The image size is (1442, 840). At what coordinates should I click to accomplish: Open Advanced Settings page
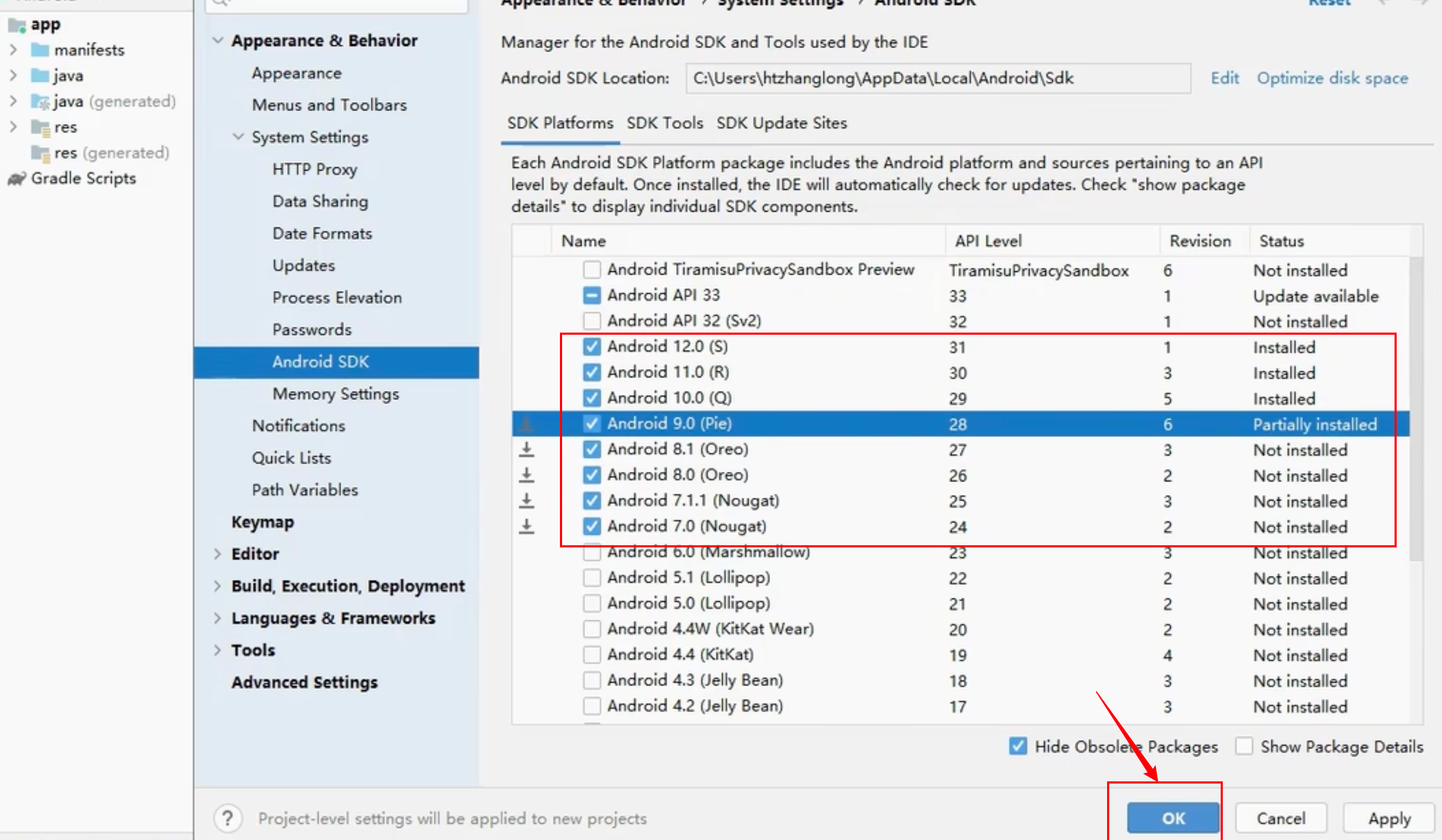tap(305, 682)
